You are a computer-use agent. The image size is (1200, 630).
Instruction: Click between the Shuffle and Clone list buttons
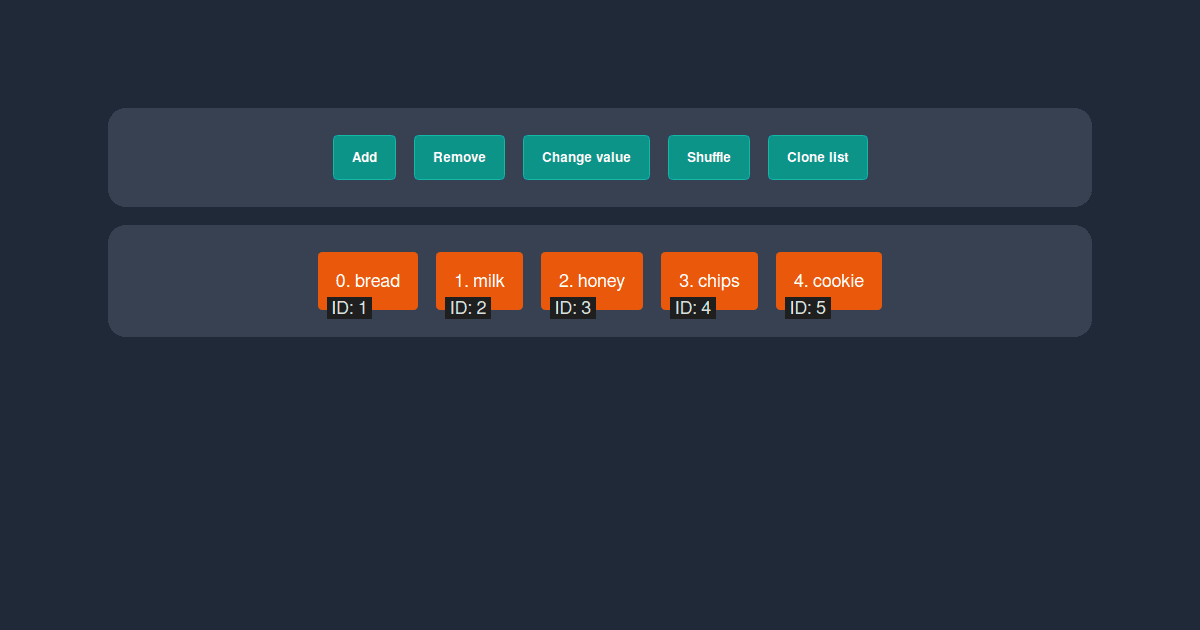pyautogui.click(x=758, y=157)
